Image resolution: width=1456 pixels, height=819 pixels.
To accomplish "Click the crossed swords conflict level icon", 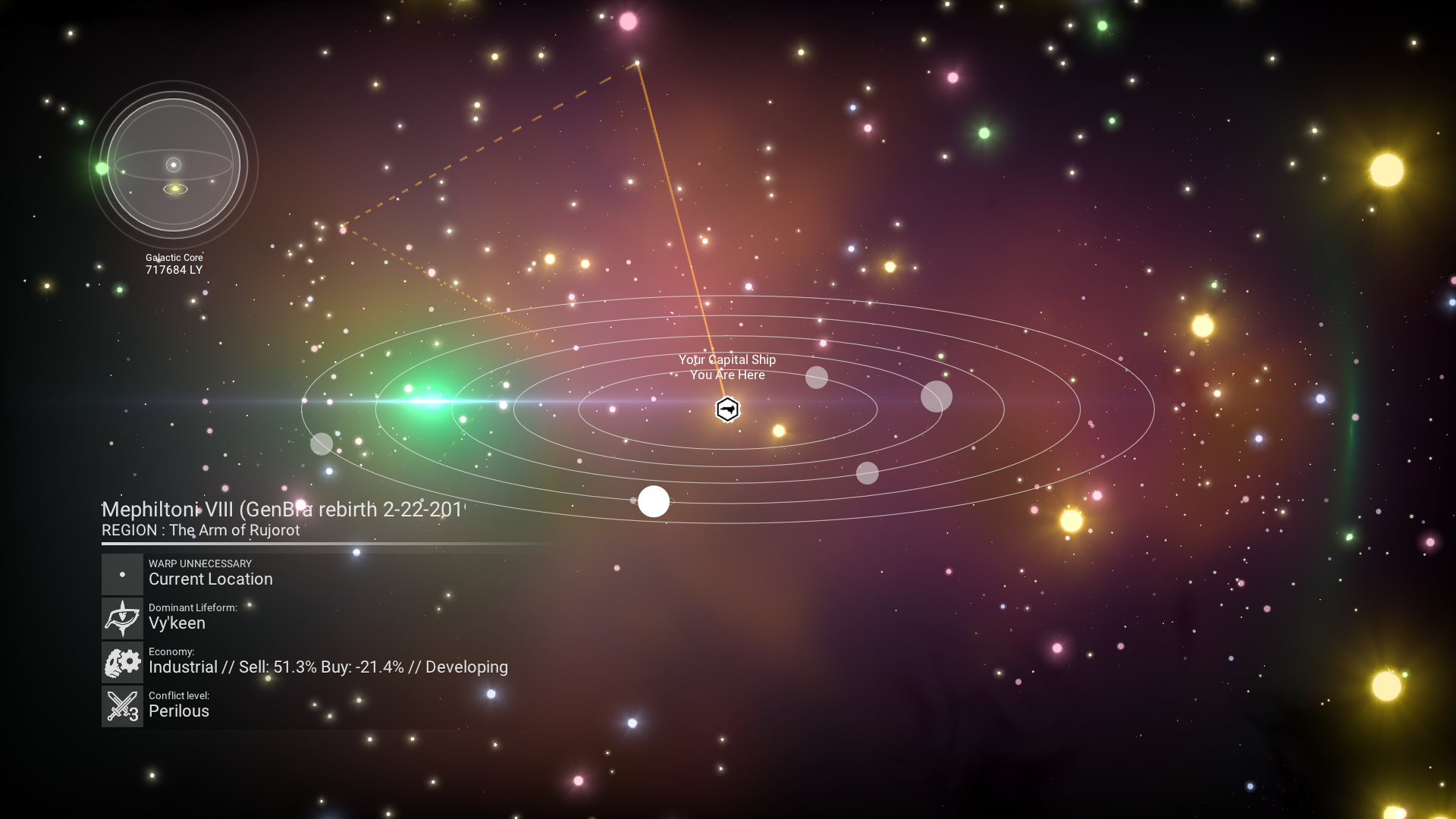I will tap(122, 706).
